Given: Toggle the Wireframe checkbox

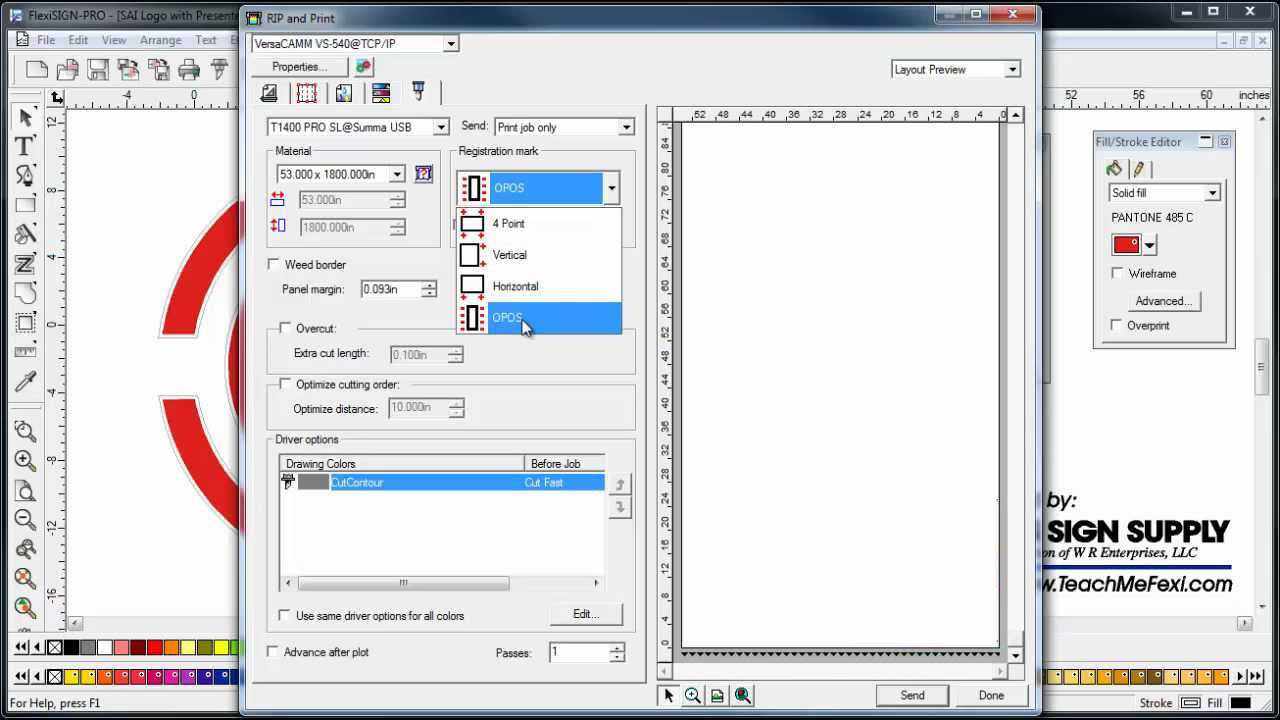Looking at the screenshot, I should [1117, 273].
